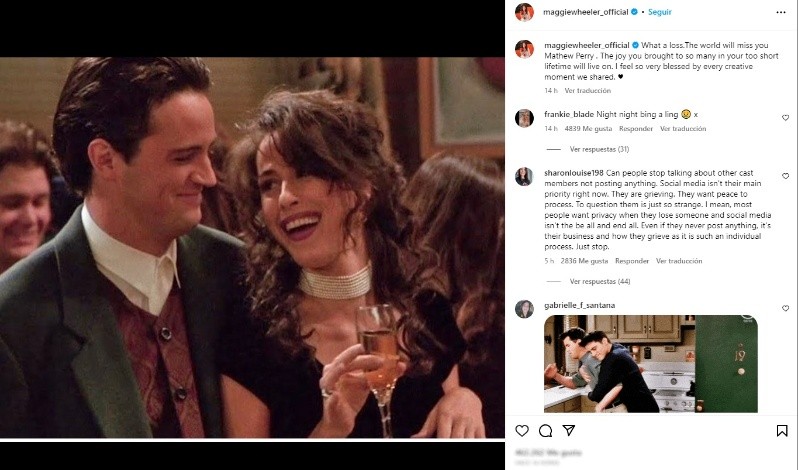The image size is (798, 470).
Task: Expand 'Ver respuestas (31)' replies
Action: pyautogui.click(x=599, y=149)
